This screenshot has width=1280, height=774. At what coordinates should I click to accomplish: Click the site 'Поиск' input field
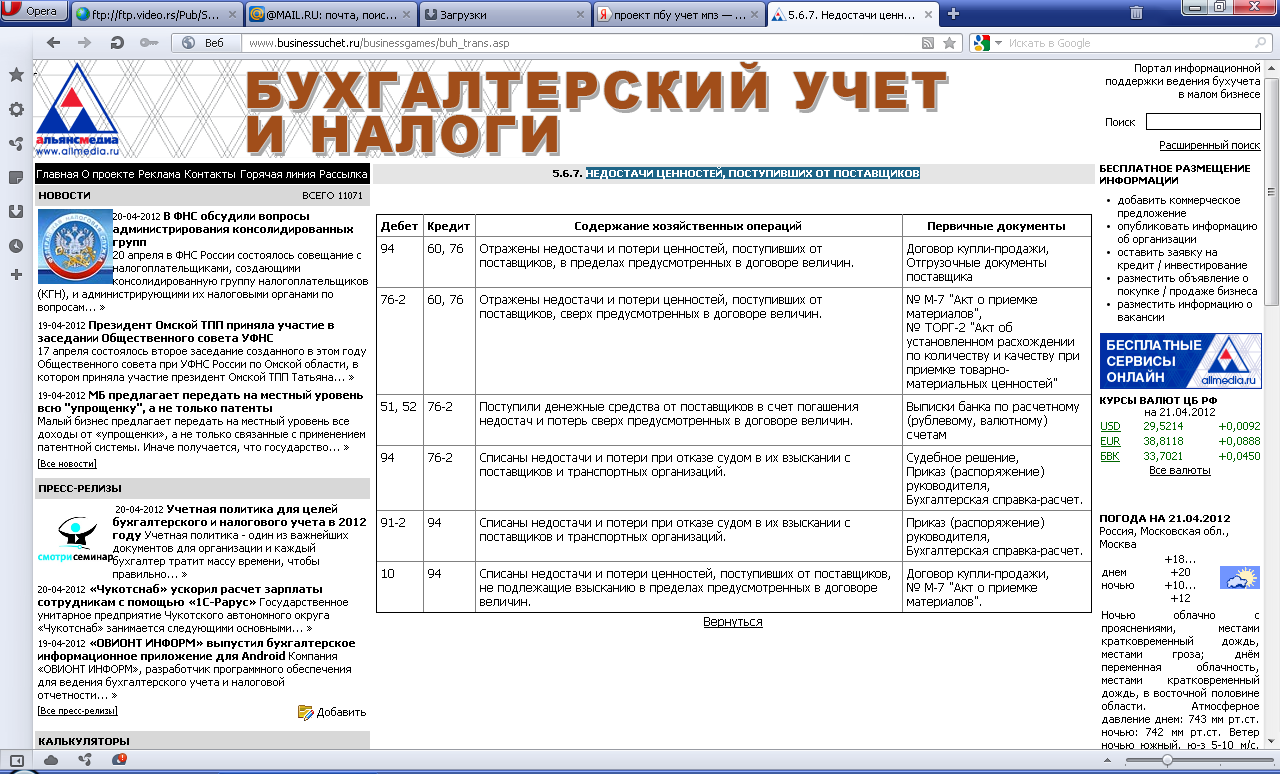point(1203,121)
